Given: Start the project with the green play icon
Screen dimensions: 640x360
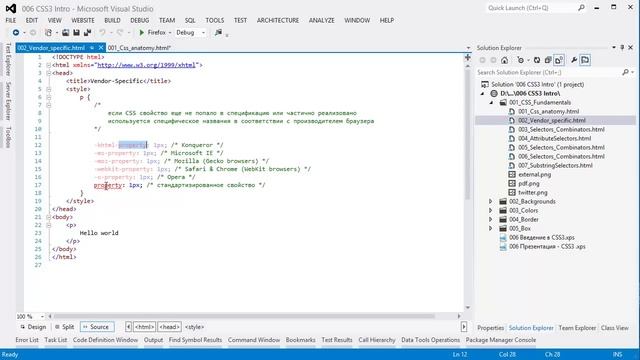Looking at the screenshot, I should (x=142, y=32).
